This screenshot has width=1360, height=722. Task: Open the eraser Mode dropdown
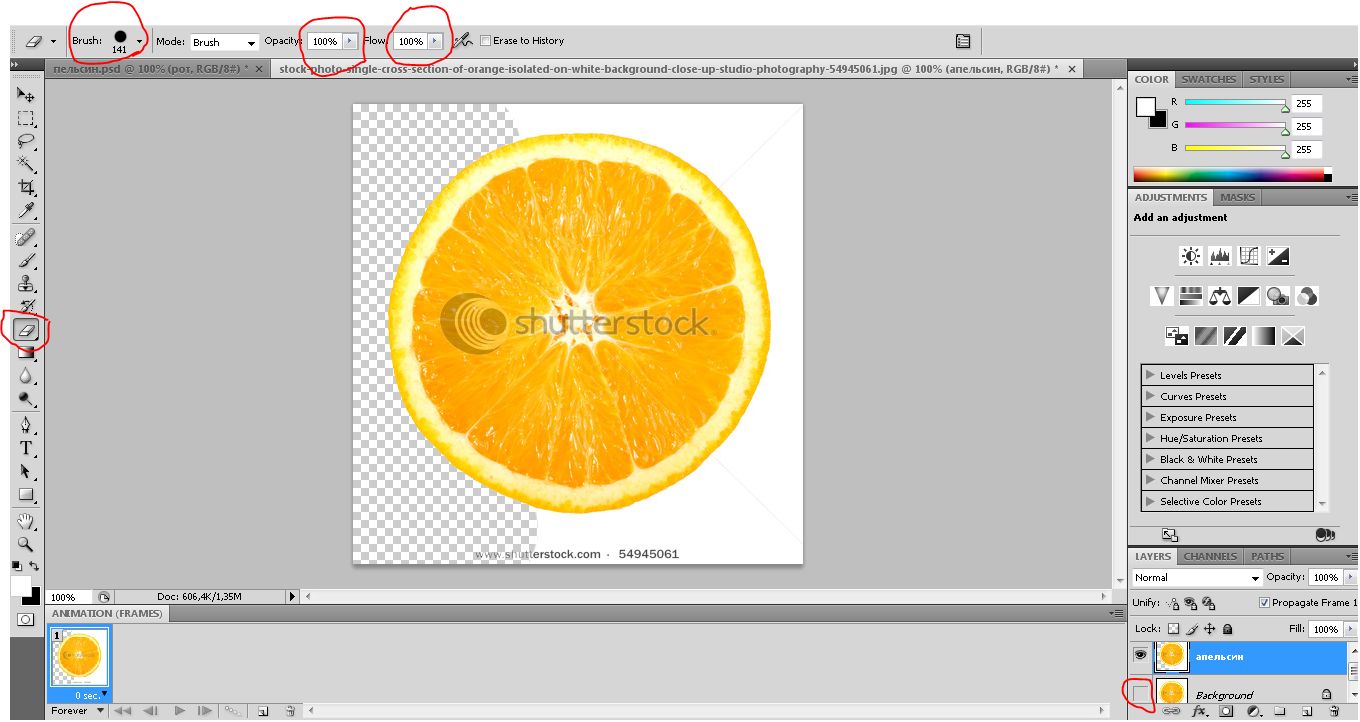(x=225, y=42)
